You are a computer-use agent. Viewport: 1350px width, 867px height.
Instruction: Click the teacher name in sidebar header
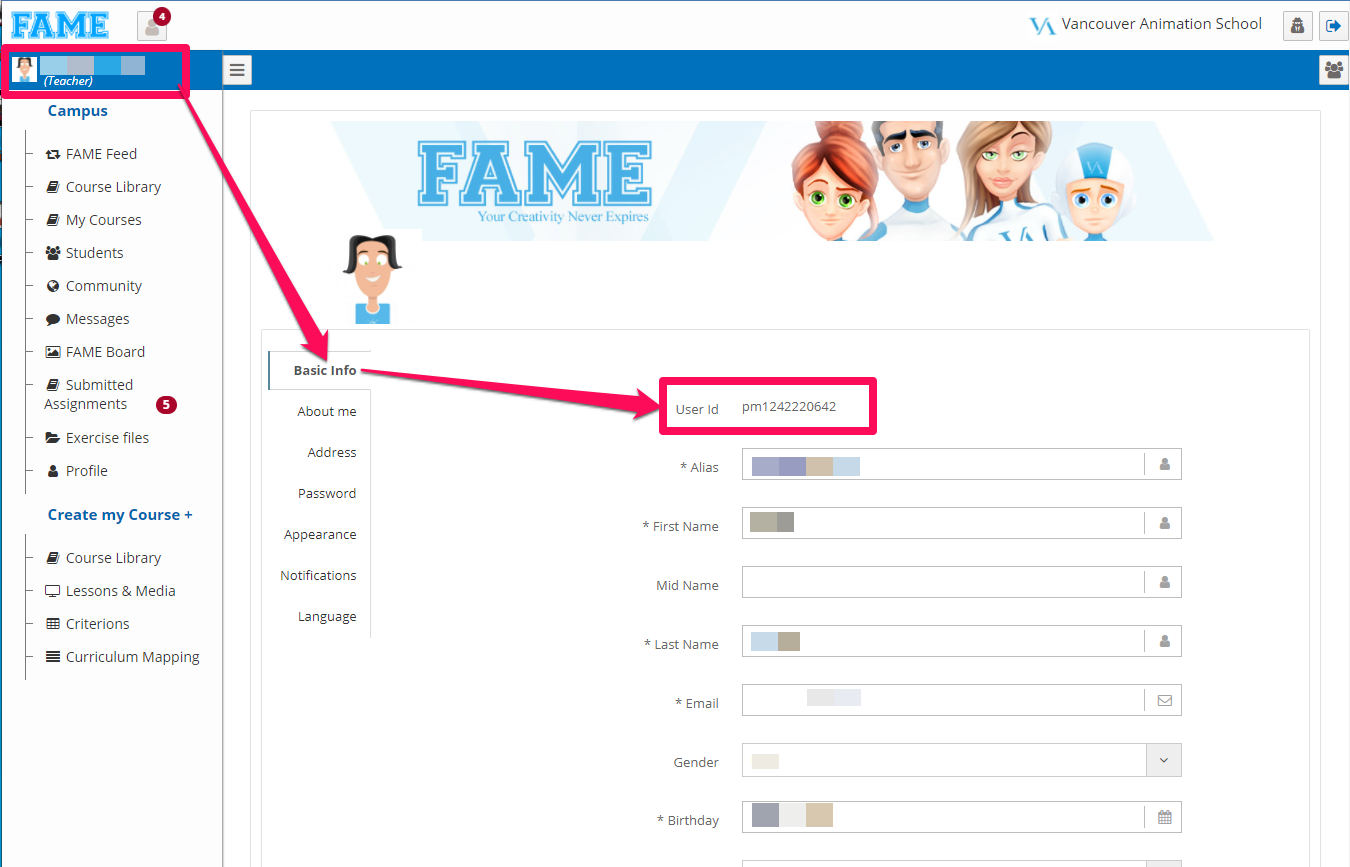92,66
